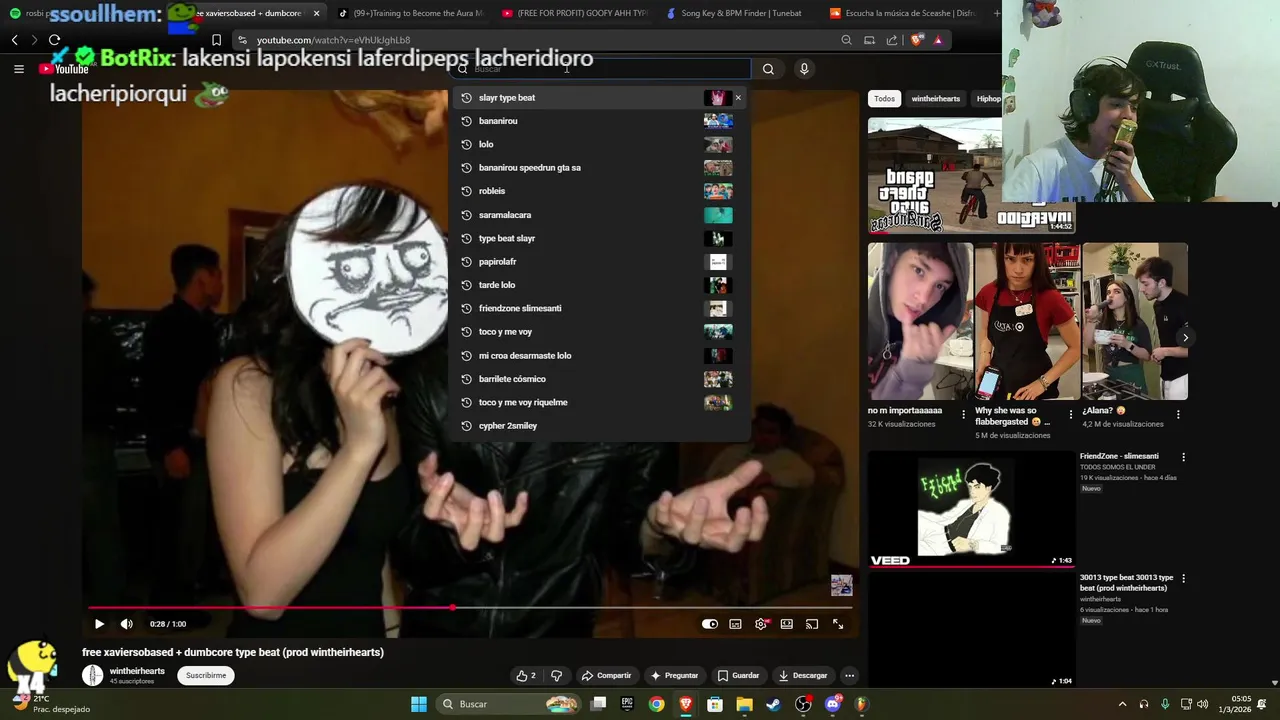The image size is (1280, 720).
Task: Cast the video using the cast icon
Action: (812, 624)
